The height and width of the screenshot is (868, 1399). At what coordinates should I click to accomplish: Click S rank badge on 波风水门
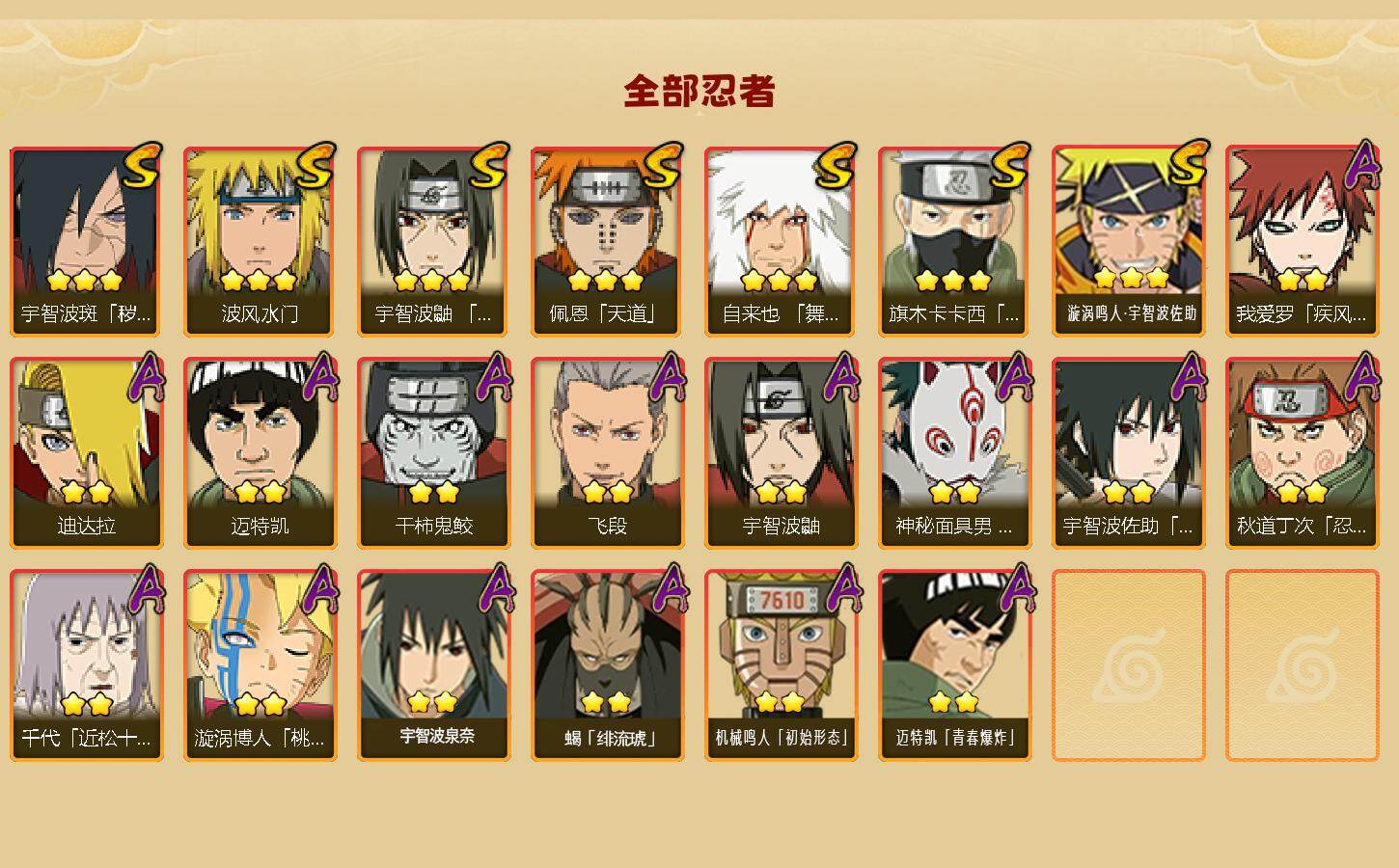(x=315, y=166)
